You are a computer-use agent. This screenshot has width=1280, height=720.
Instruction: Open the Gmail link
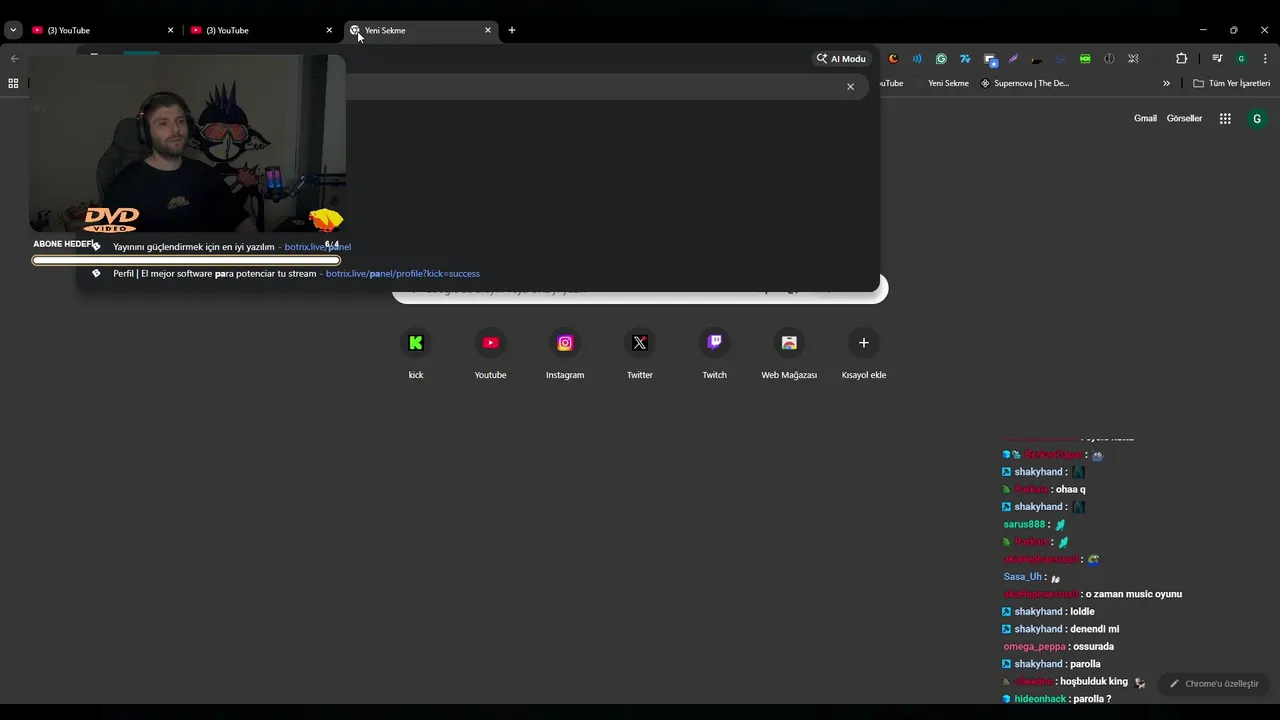pos(1145,118)
